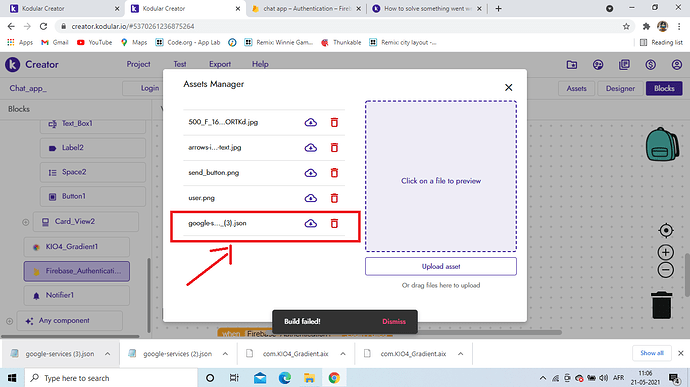
Task: Expand the Card_View2 tree node
Action: click(x=26, y=222)
